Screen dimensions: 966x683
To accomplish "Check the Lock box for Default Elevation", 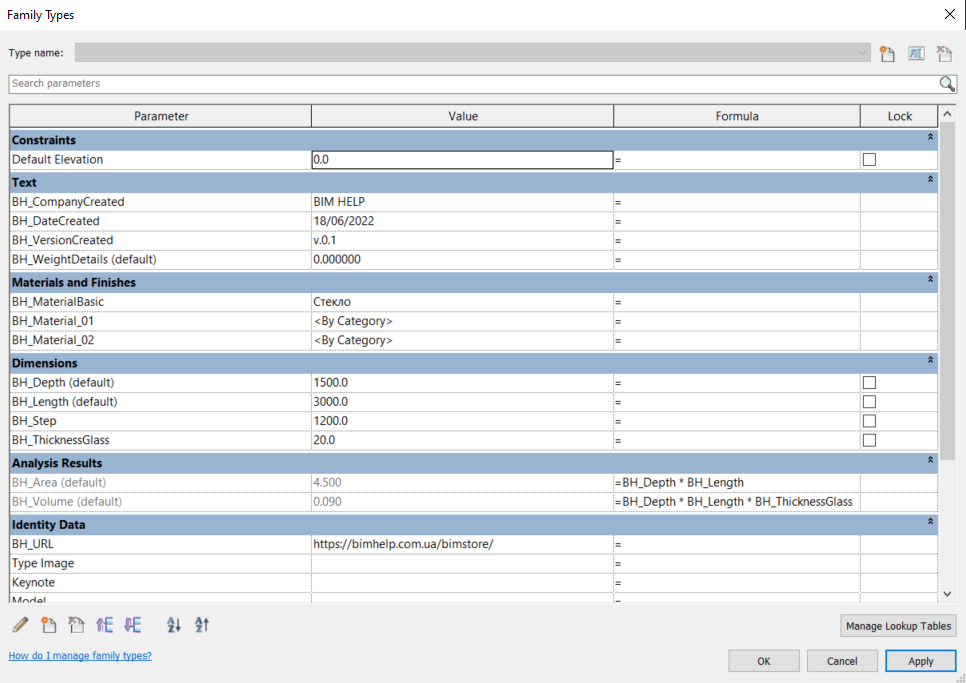I will pos(869,159).
